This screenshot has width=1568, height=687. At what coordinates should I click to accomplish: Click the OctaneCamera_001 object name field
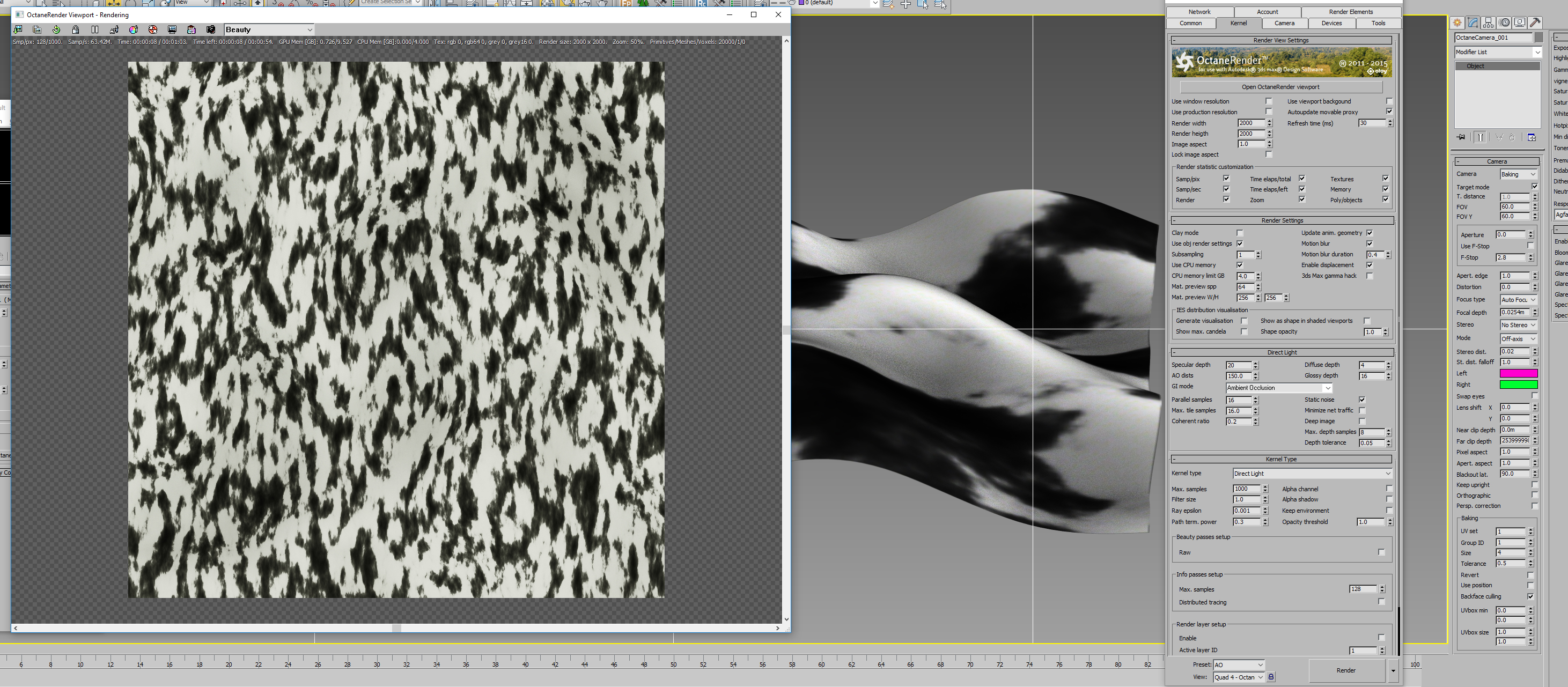[x=1493, y=38]
